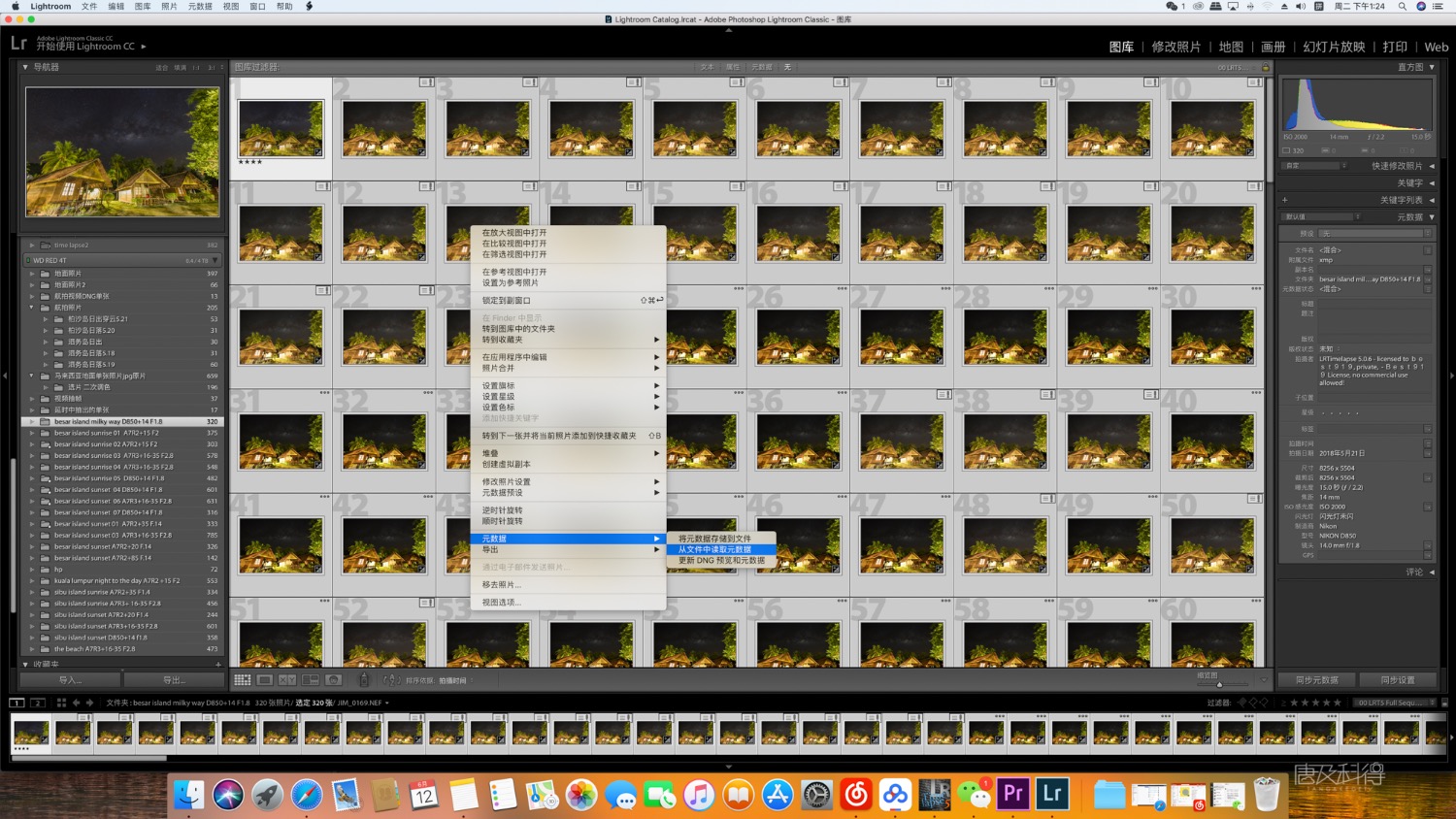1456x819 pixels.
Task: Click the 导入... import button
Action: [x=70, y=680]
